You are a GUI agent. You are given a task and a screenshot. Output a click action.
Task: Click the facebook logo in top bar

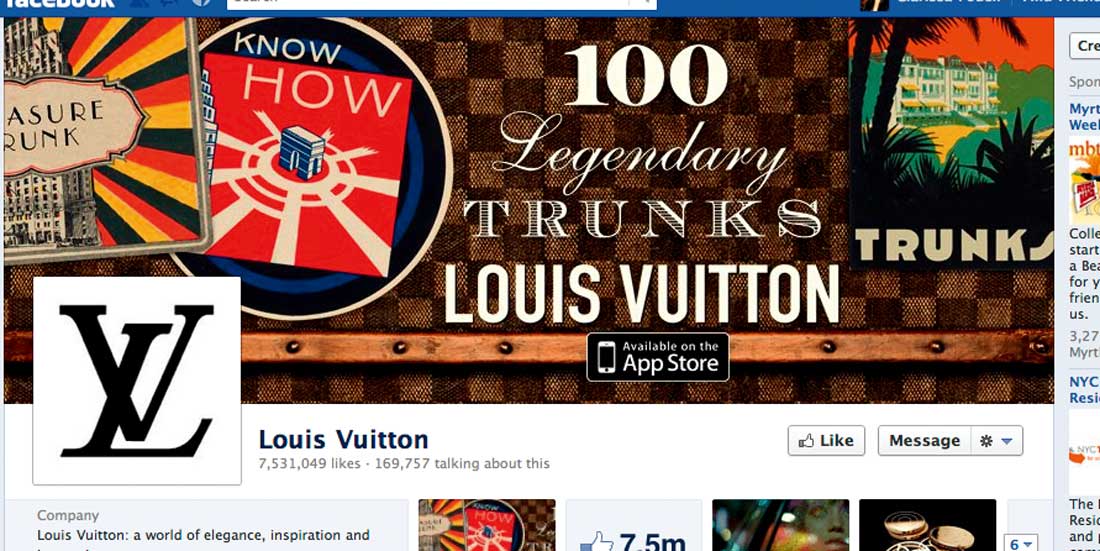click(59, 3)
